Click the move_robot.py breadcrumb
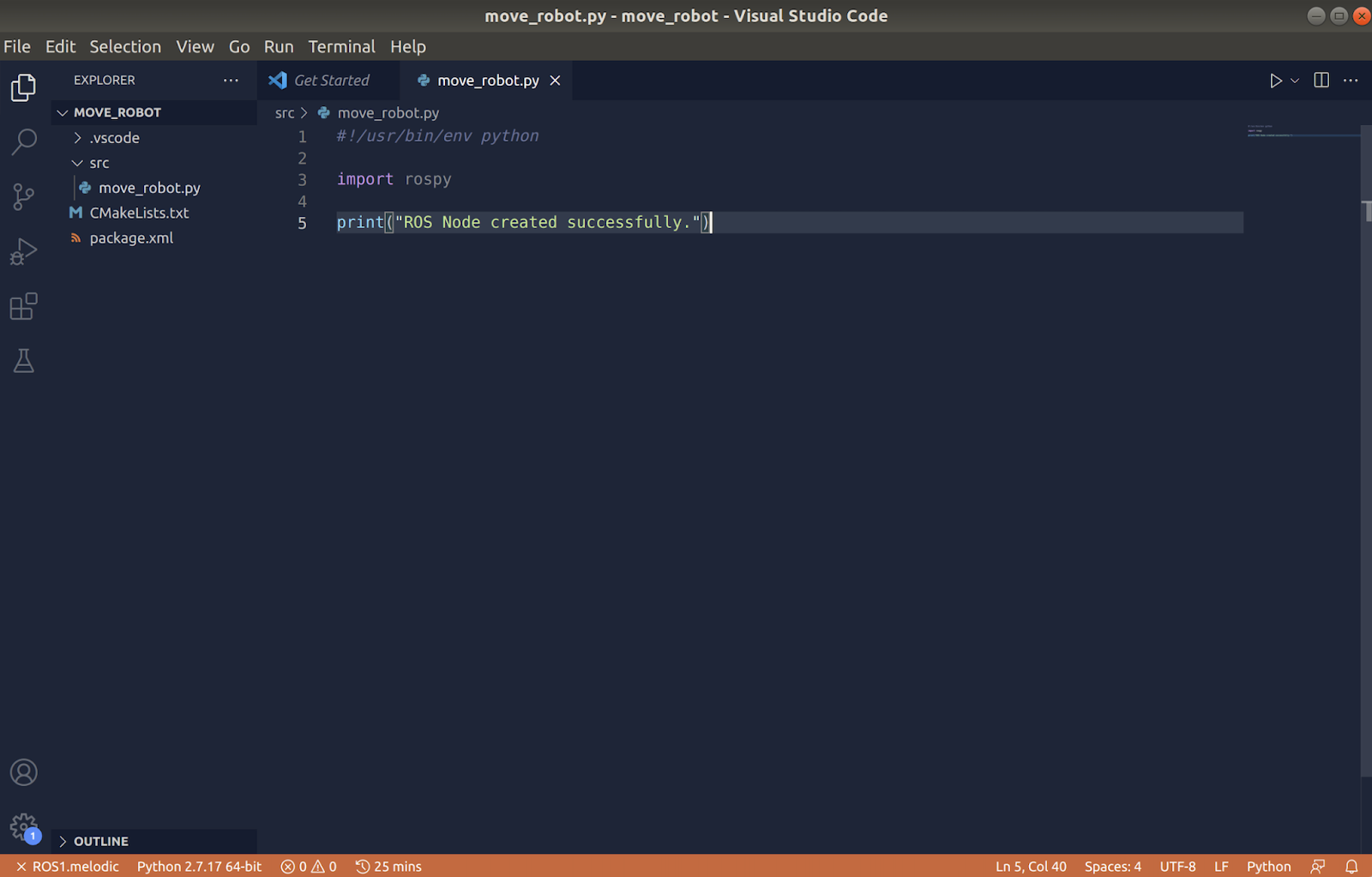1372x877 pixels. [388, 113]
